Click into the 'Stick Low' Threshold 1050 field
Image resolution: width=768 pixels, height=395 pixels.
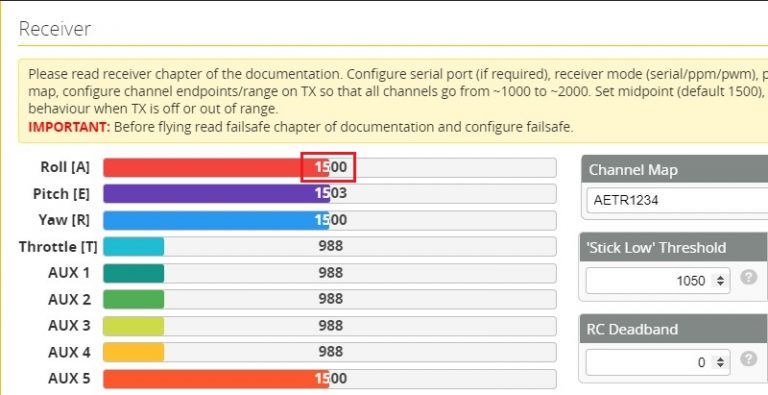(x=658, y=281)
